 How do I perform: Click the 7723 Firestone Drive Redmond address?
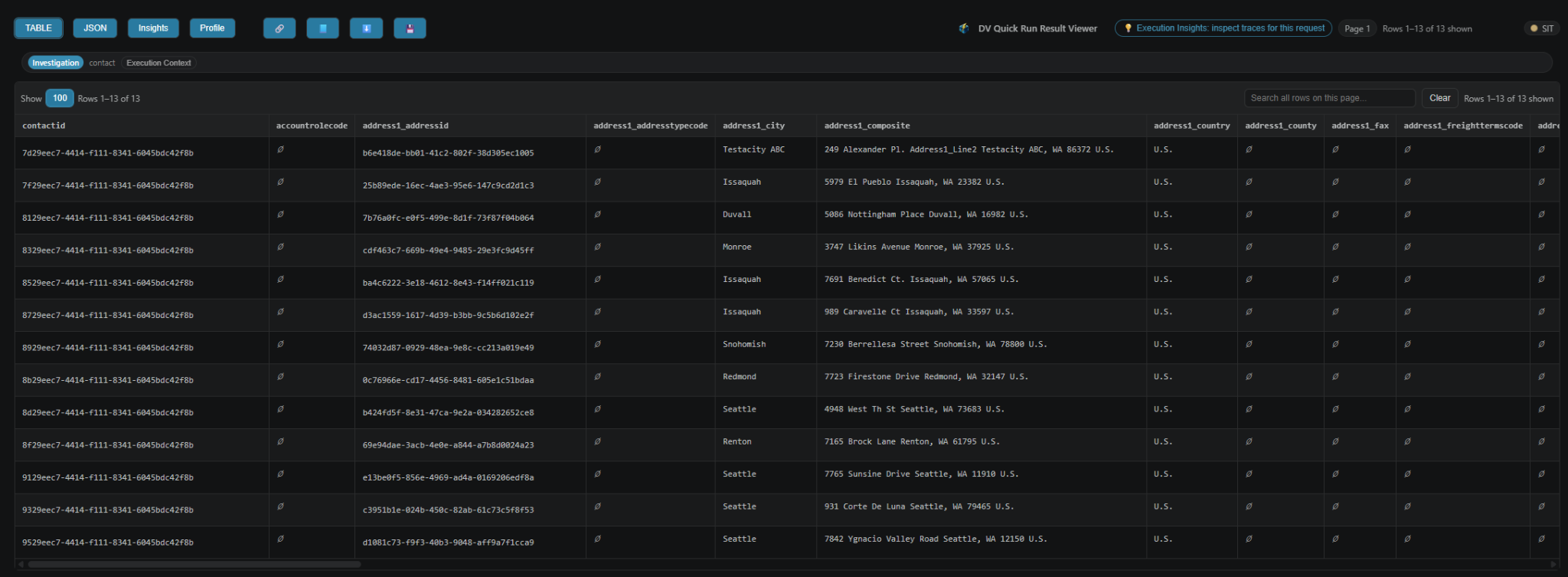(x=926, y=376)
